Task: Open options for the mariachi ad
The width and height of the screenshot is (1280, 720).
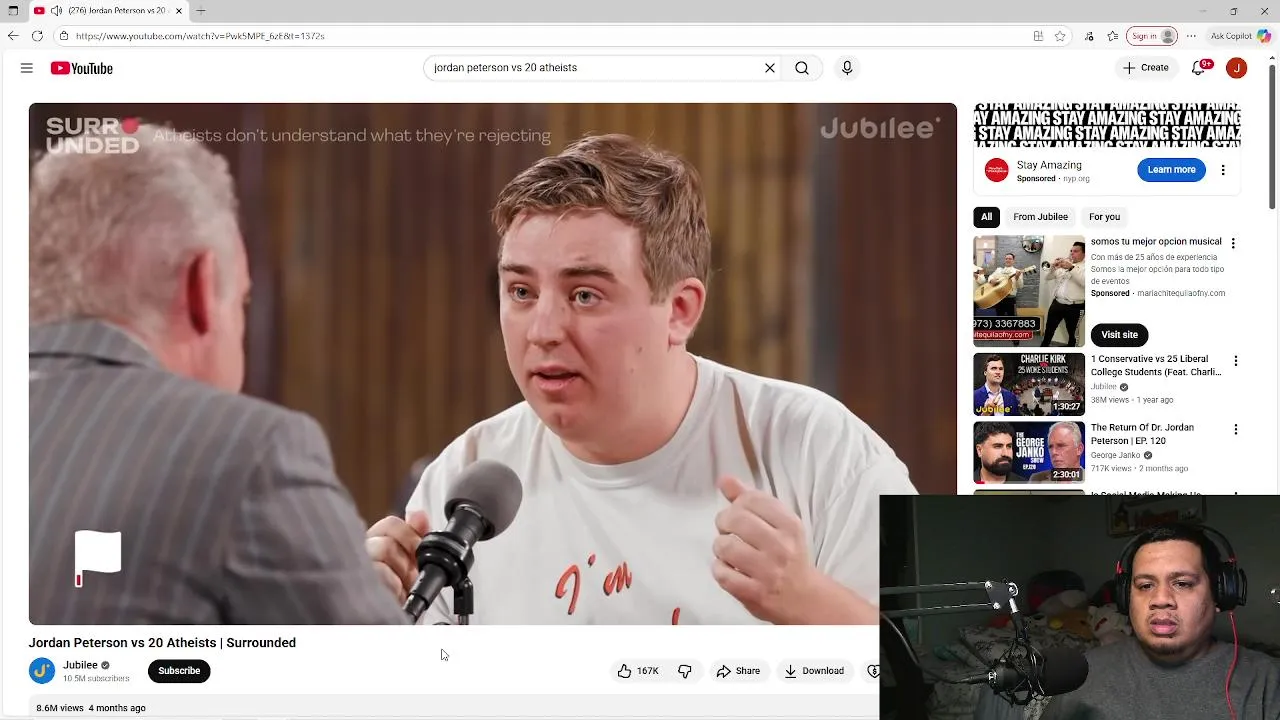Action: coord(1233,243)
